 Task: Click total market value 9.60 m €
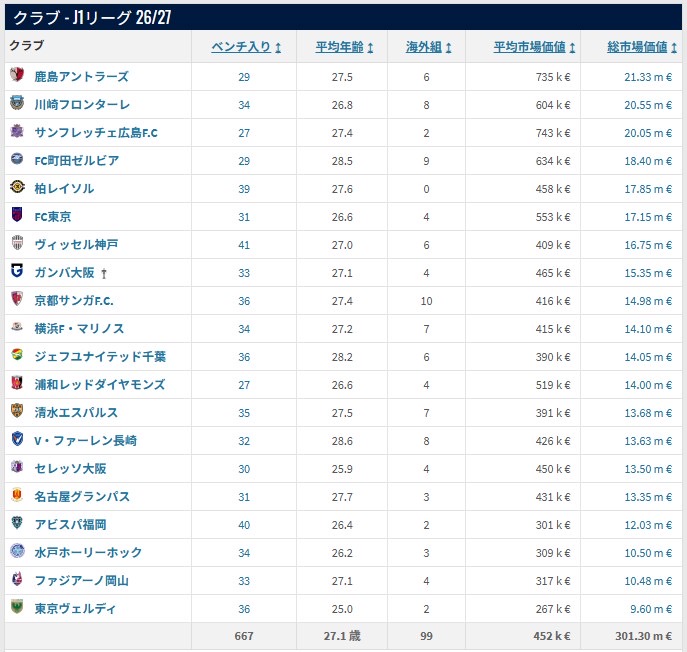tap(651, 609)
